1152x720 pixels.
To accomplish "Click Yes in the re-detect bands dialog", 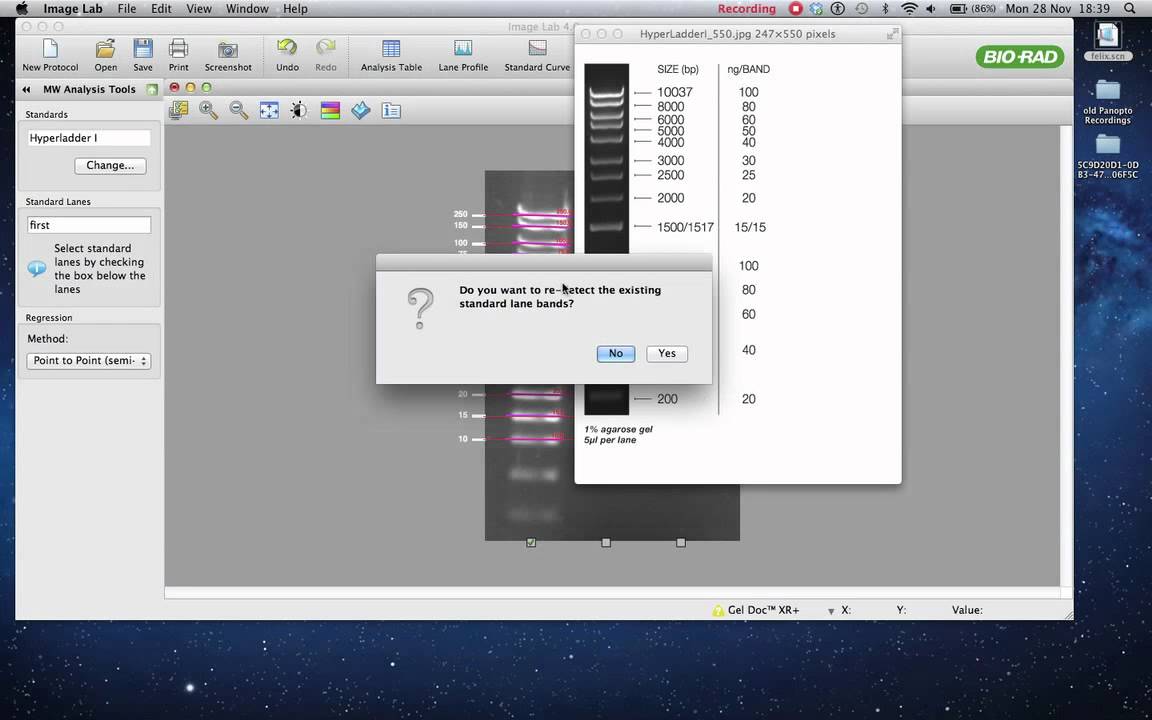I will pos(667,353).
